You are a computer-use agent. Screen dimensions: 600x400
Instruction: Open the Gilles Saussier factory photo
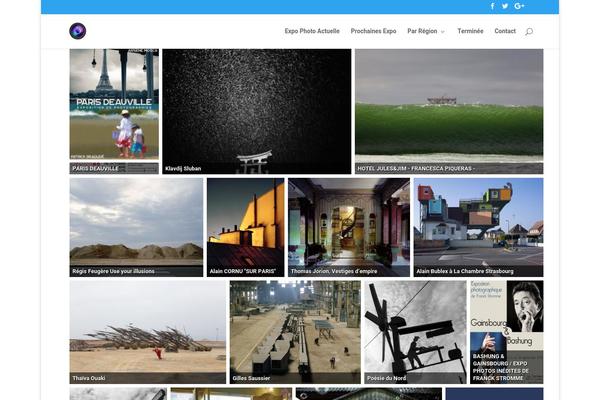click(295, 332)
